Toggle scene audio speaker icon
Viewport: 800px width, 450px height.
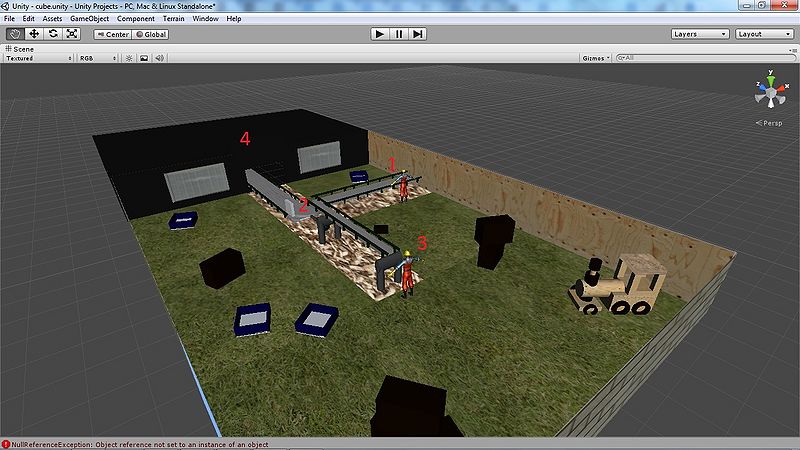(159, 58)
